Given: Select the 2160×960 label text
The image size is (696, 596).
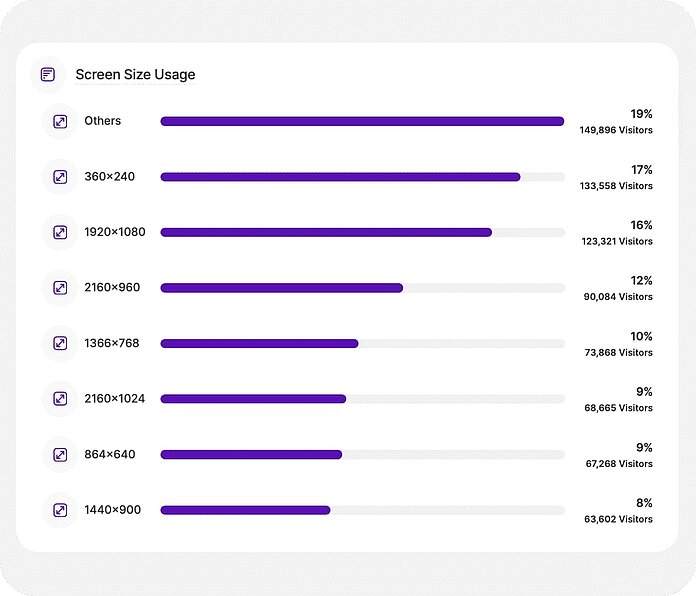Looking at the screenshot, I should pyautogui.click(x=112, y=288).
